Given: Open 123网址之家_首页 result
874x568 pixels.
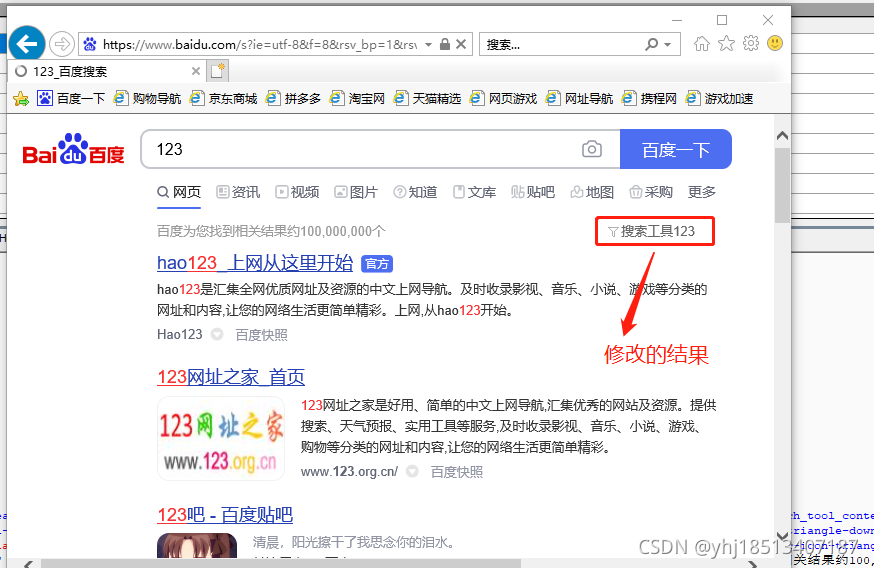Looking at the screenshot, I should [231, 377].
